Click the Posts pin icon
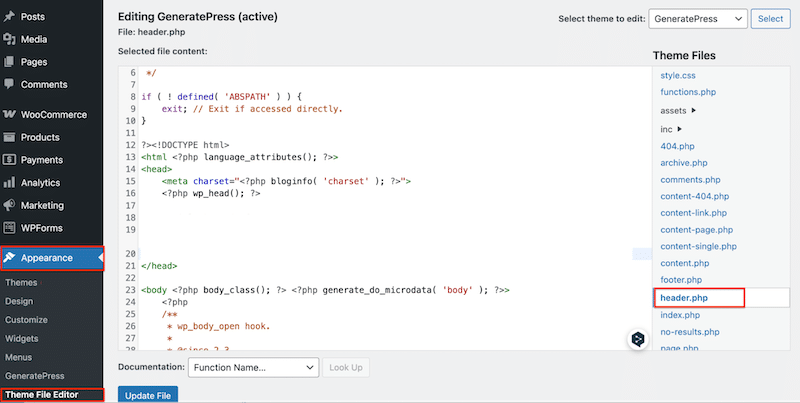Viewport: 800px width, 403px height. click(x=9, y=17)
